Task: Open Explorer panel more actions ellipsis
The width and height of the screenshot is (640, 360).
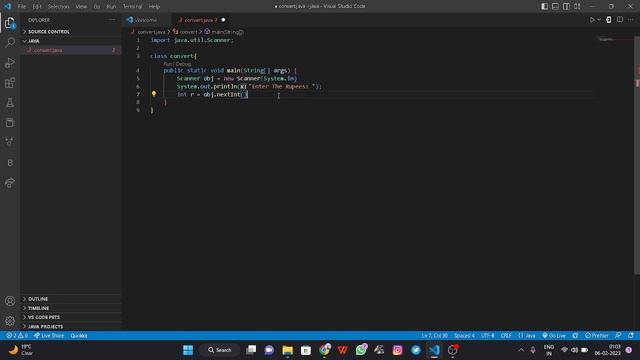Action: [112, 20]
